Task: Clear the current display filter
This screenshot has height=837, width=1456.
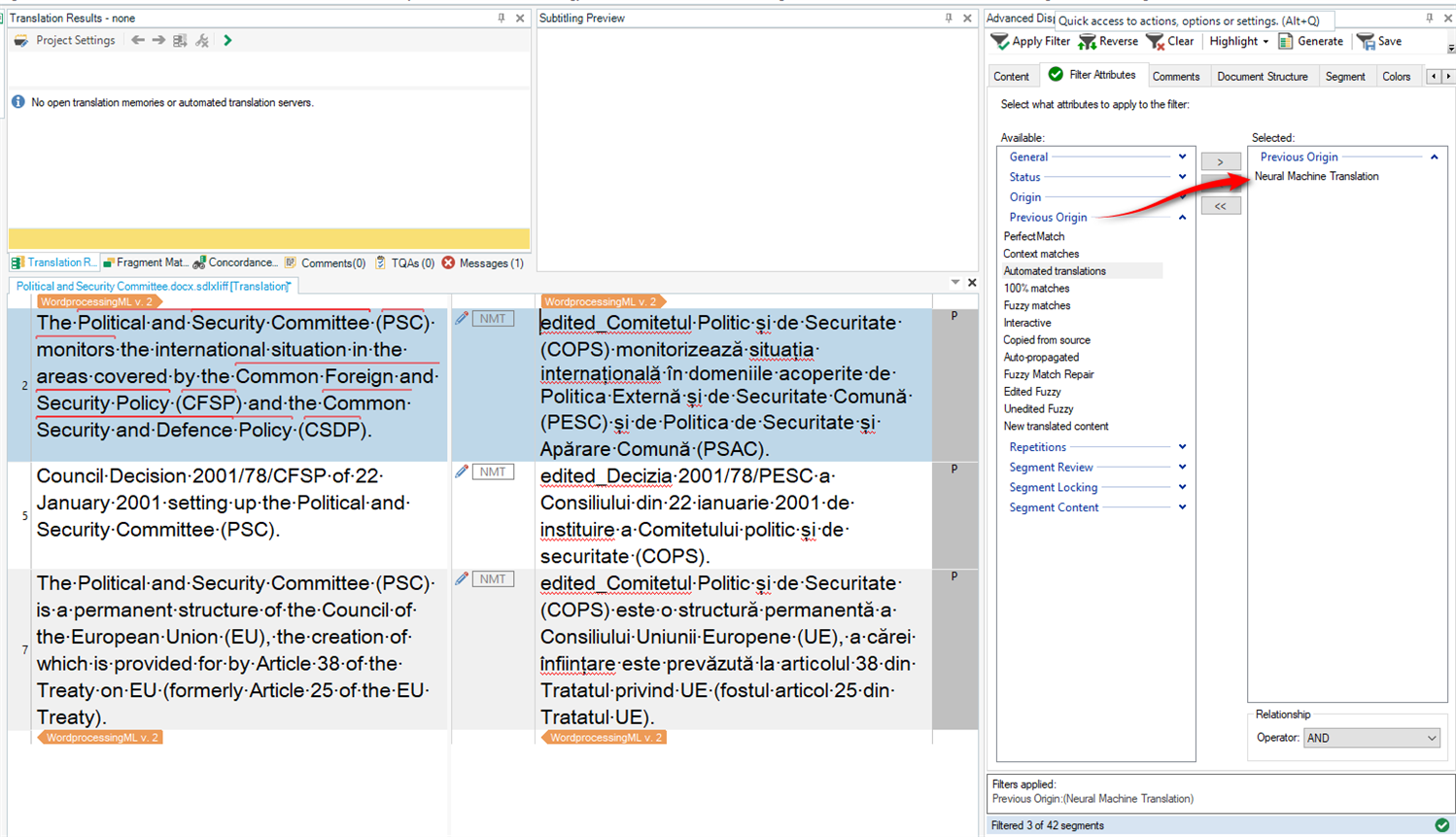Action: point(1170,42)
